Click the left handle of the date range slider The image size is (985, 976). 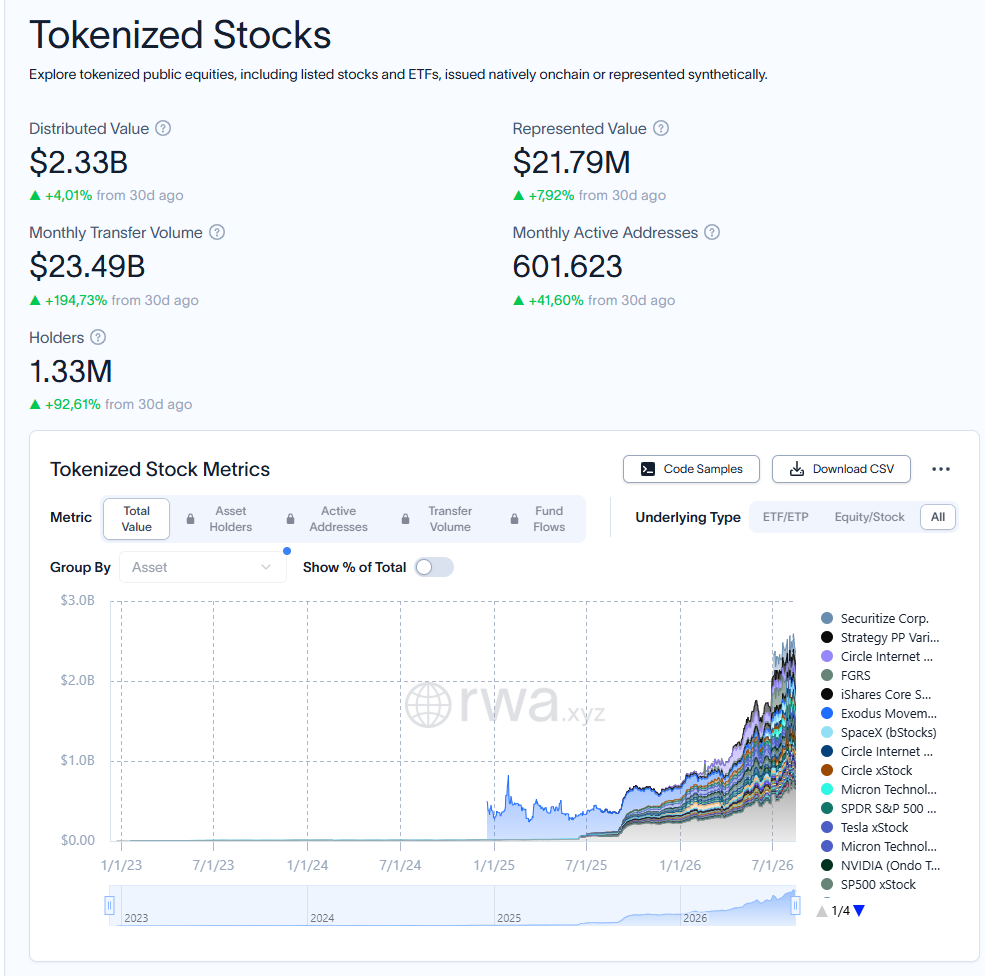(x=109, y=906)
